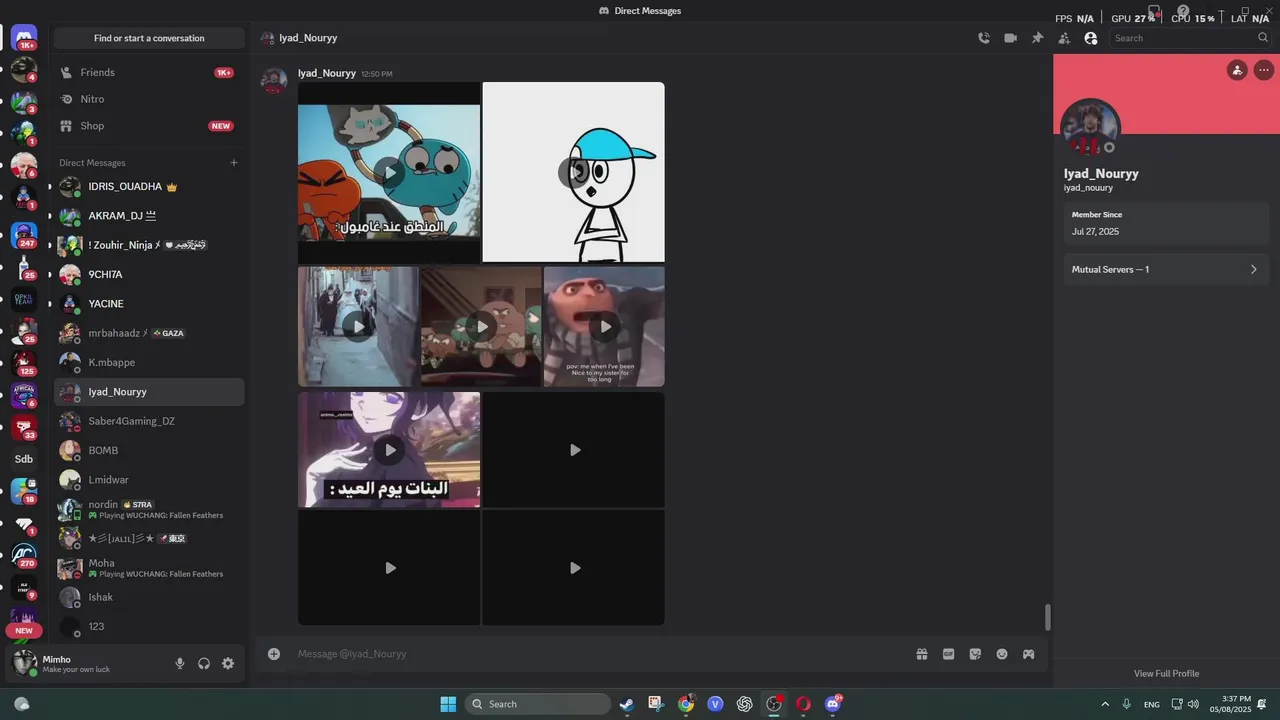
Task: Open the Shop page
Action: 149,126
